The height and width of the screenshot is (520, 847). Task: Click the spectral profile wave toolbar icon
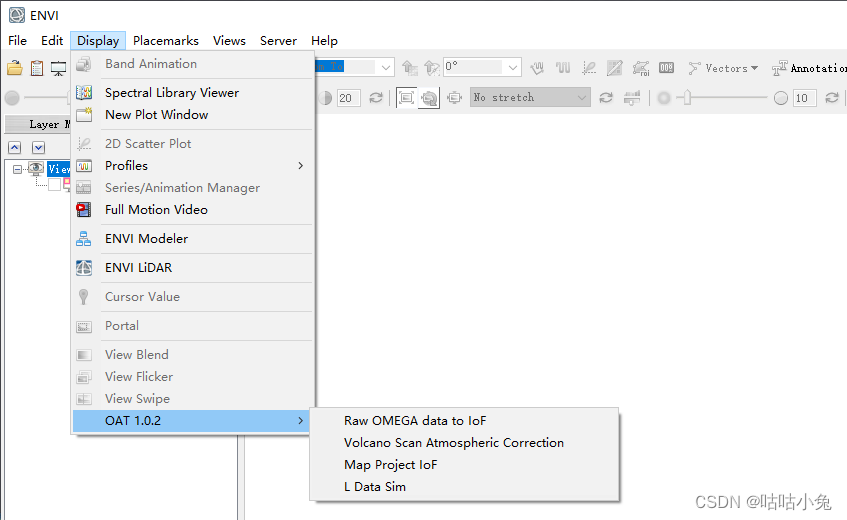pyautogui.click(x=563, y=68)
